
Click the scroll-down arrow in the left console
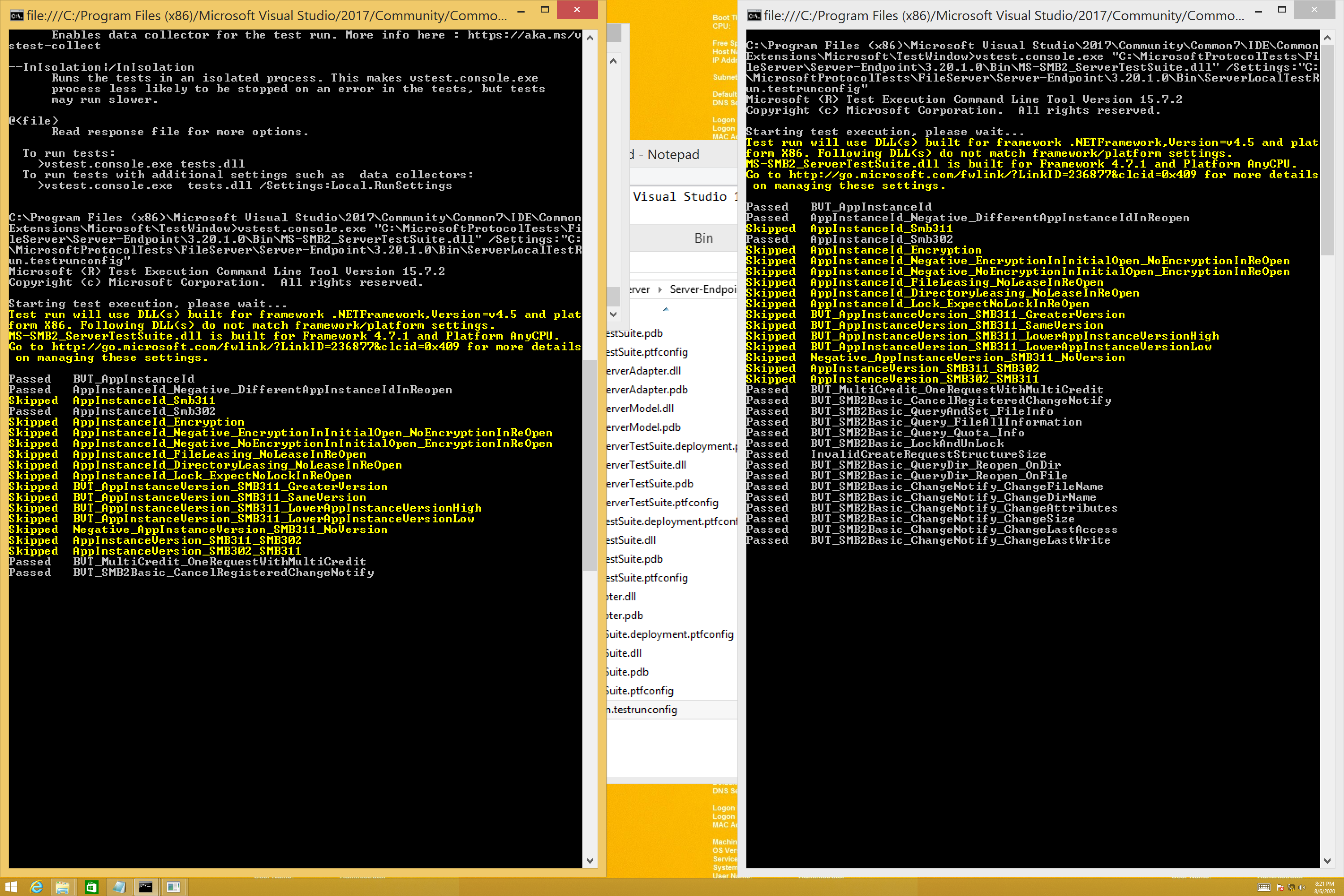point(591,862)
